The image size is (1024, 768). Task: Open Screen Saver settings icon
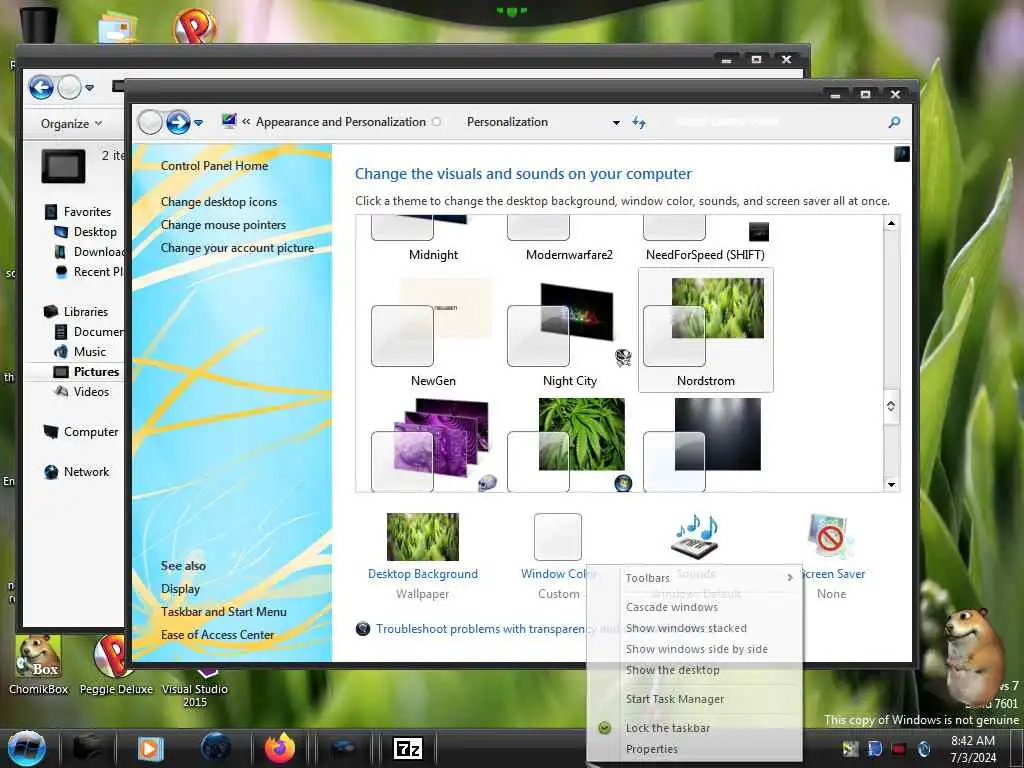point(831,537)
